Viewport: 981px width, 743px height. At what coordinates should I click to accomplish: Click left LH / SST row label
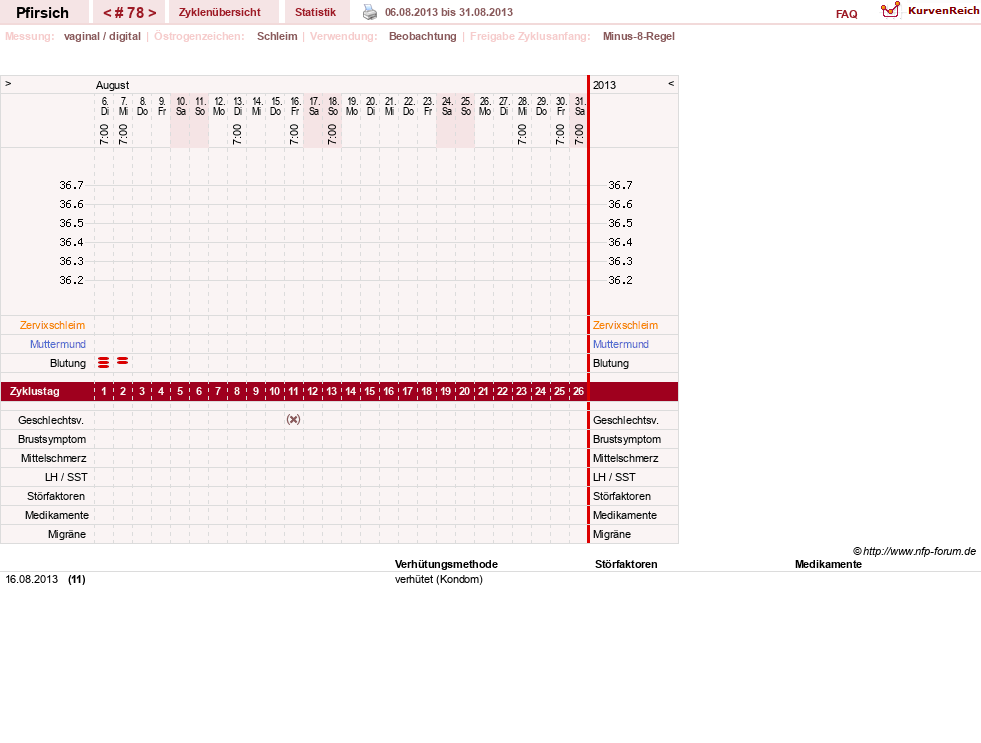click(66, 477)
